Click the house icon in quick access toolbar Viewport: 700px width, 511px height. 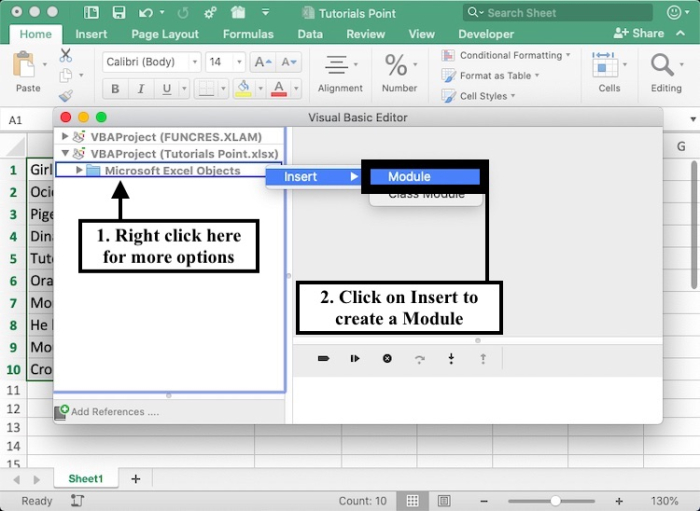point(238,12)
